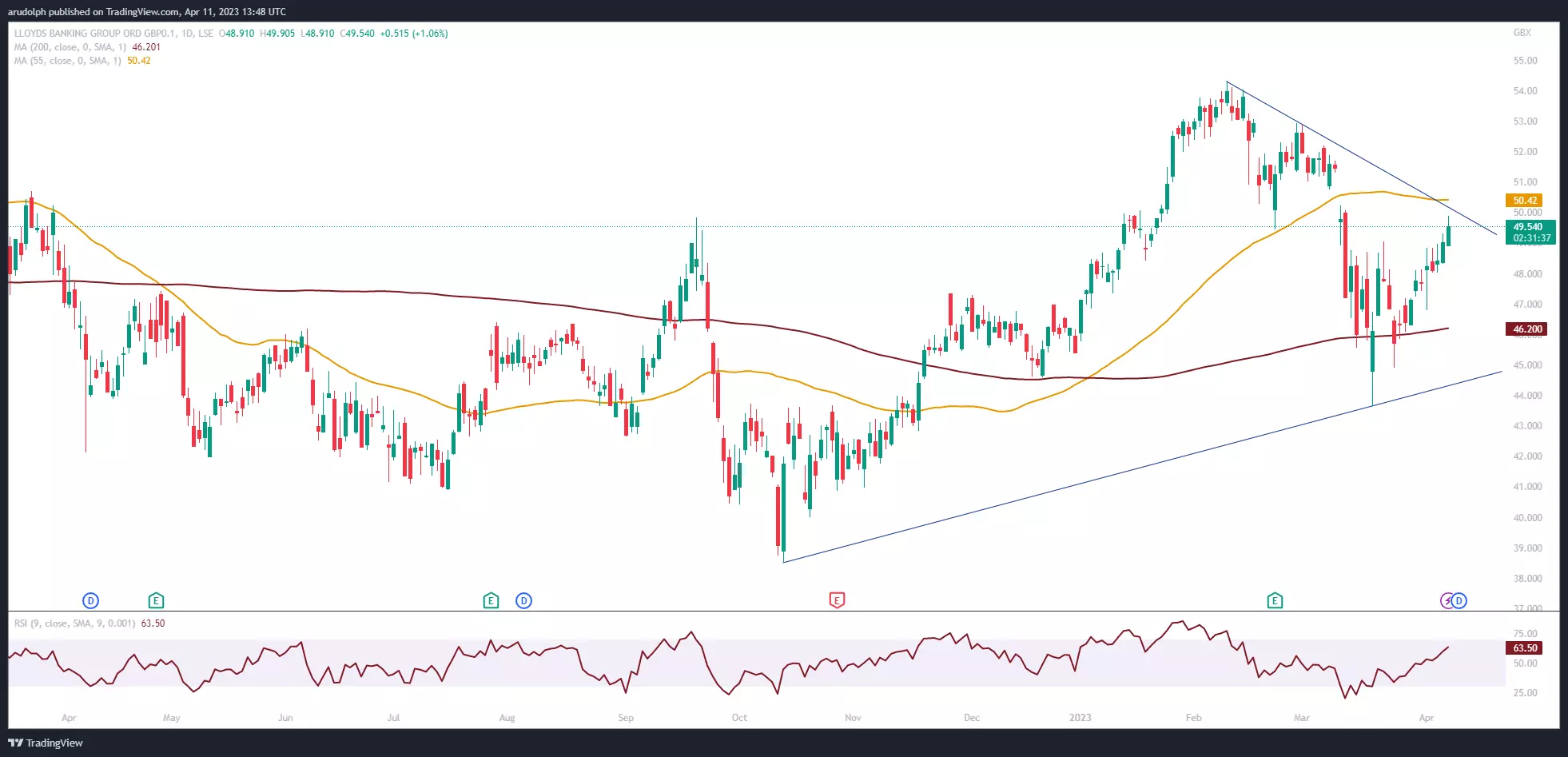The height and width of the screenshot is (757, 1568).
Task: Click the lightning bolt event marker near April 2023
Action: pyautogui.click(x=1447, y=600)
